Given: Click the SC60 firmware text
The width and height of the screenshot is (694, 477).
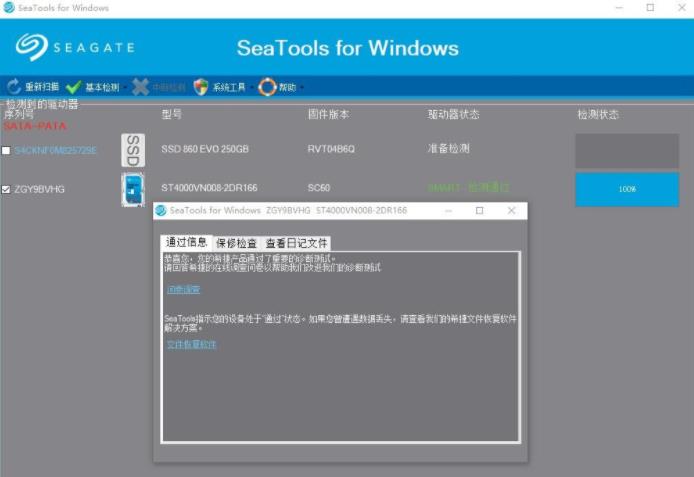Looking at the screenshot, I should [x=319, y=188].
